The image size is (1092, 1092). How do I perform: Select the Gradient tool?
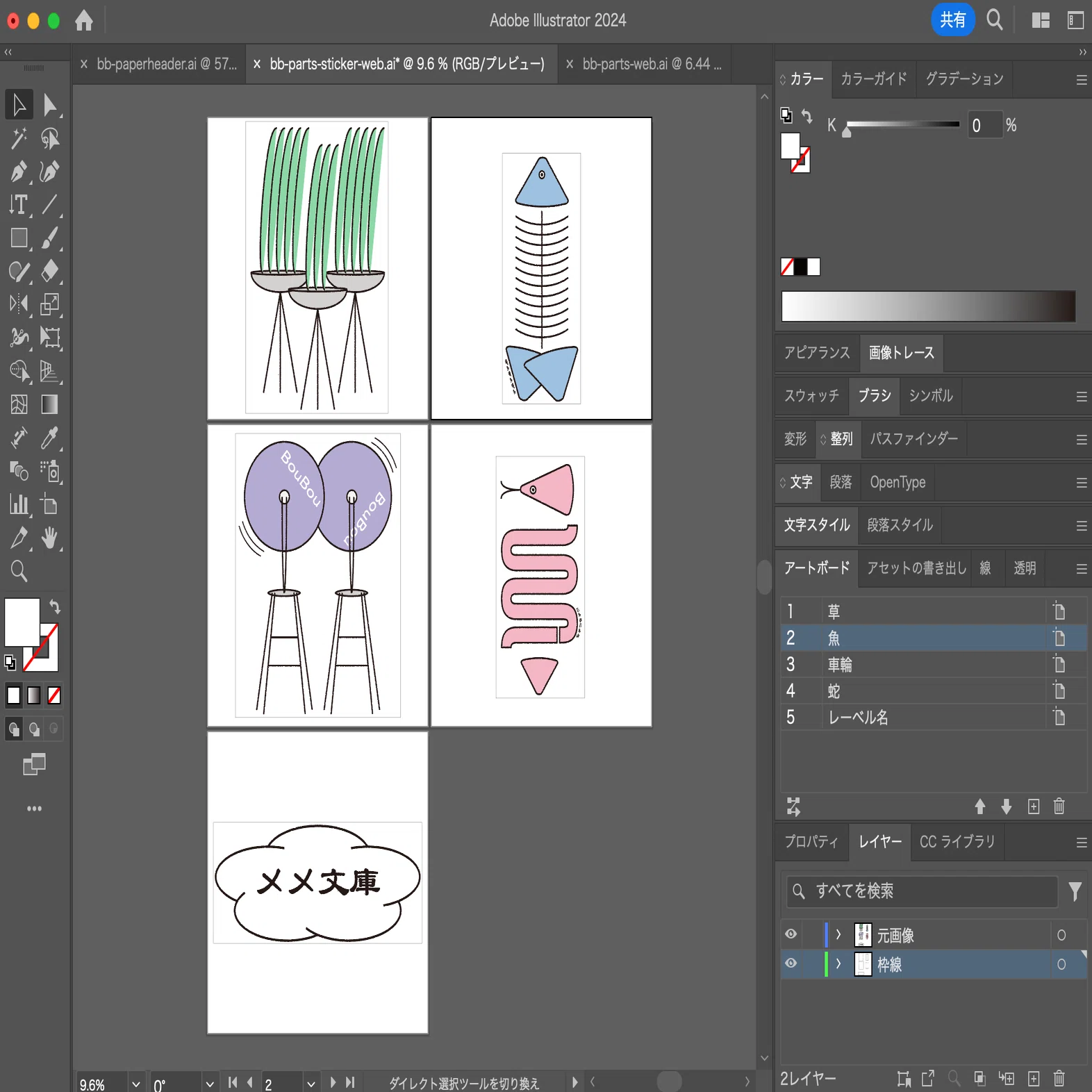(x=49, y=404)
